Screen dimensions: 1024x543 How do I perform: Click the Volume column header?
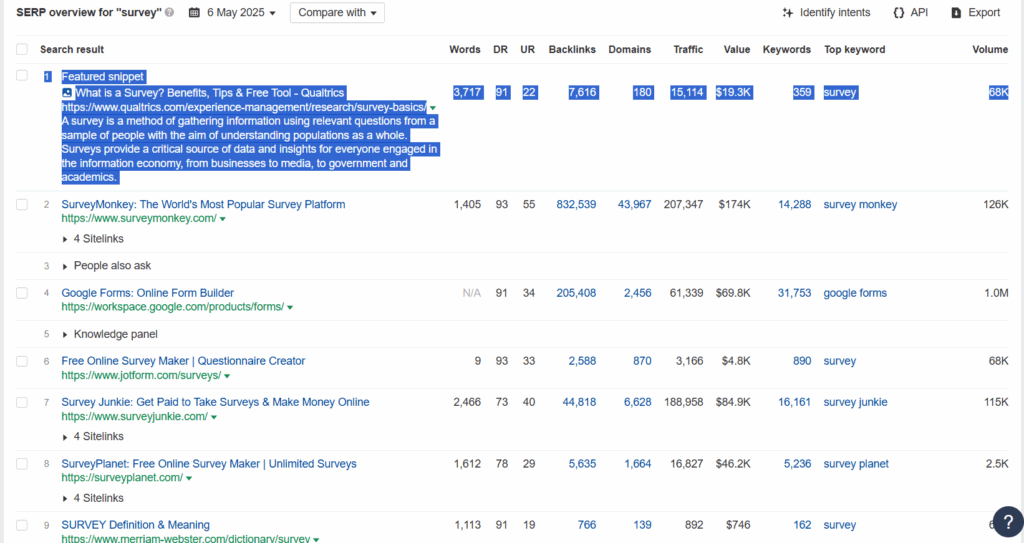[x=990, y=50]
